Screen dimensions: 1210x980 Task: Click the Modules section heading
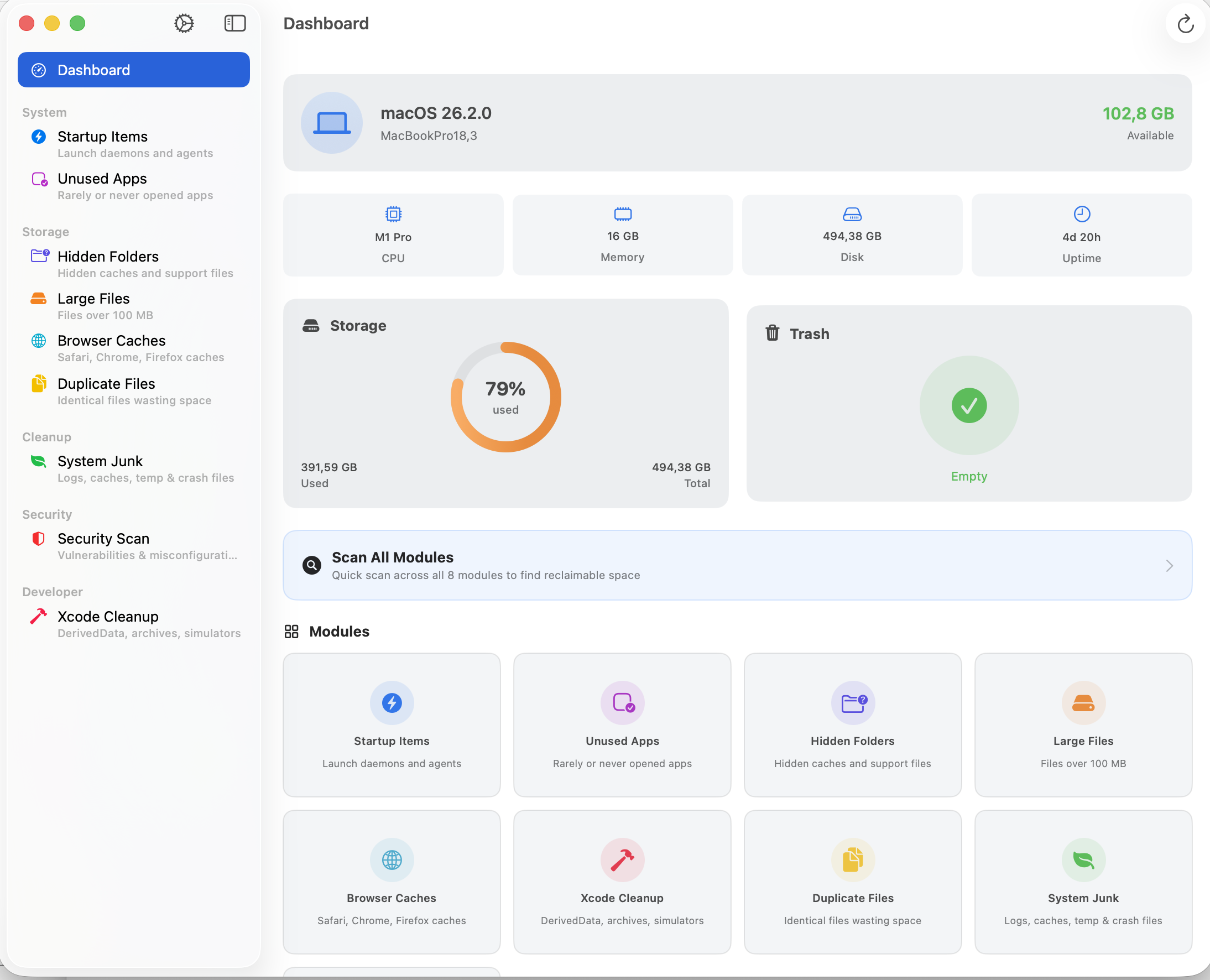[339, 632]
